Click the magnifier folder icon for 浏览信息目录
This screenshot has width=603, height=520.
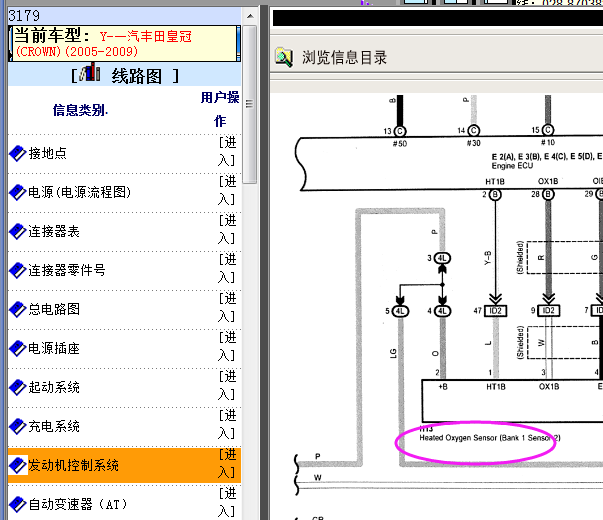coord(284,58)
